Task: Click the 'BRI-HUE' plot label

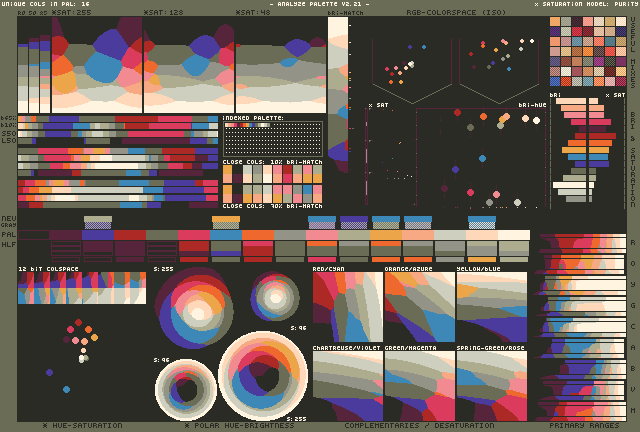Action: 532,105
